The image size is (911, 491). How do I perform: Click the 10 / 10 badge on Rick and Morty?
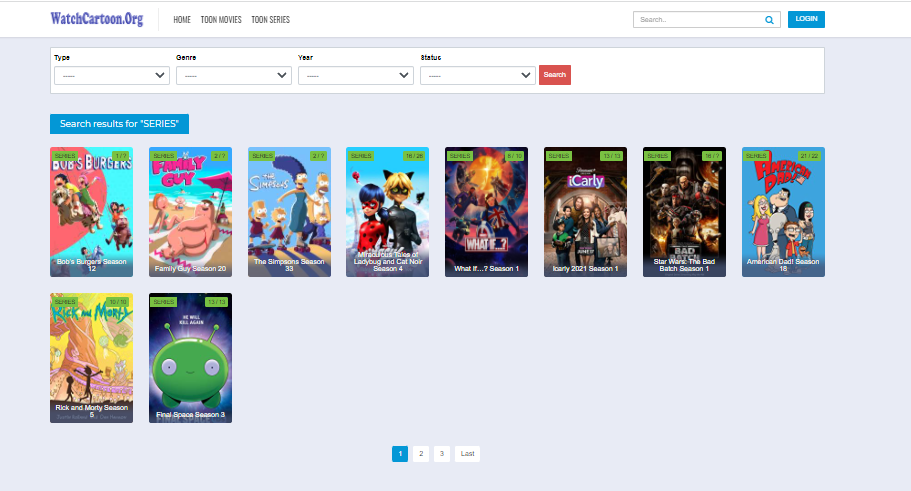118,302
